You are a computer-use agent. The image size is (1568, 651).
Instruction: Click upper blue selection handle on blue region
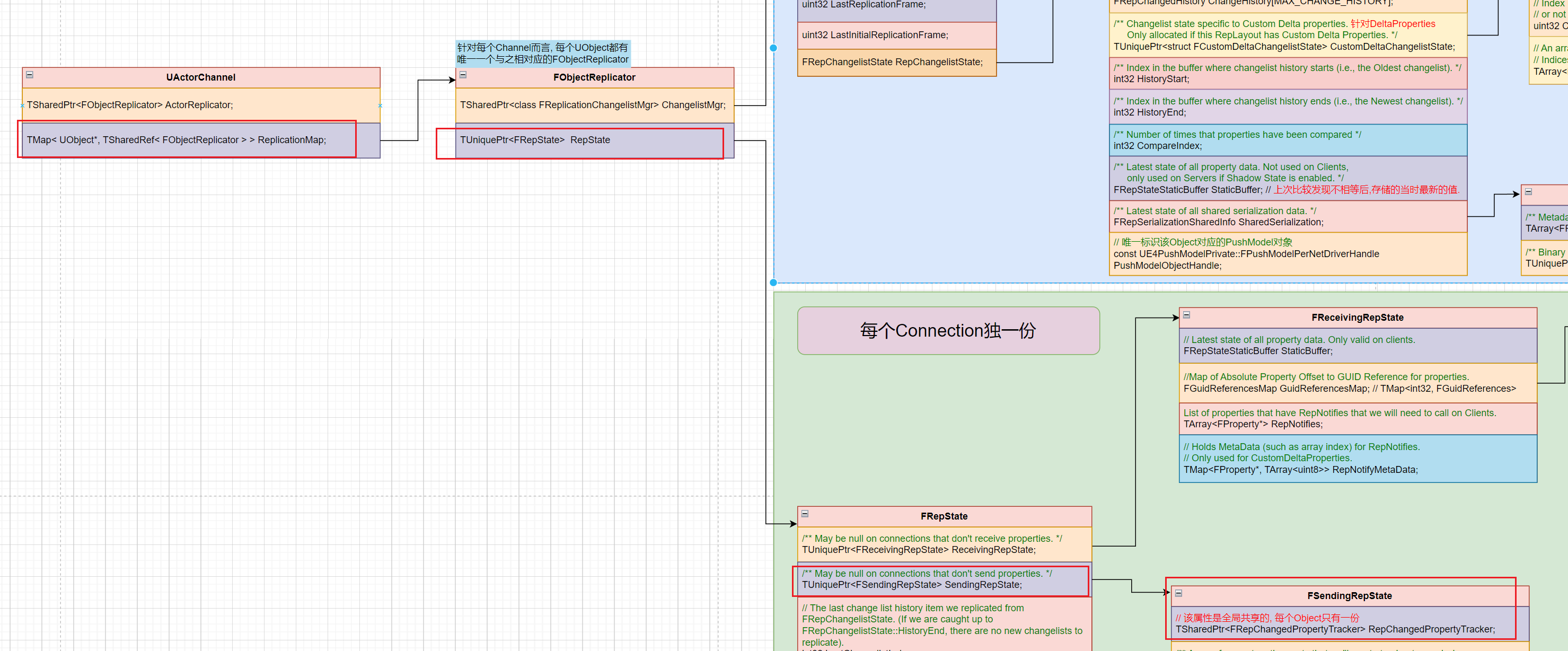(x=773, y=48)
